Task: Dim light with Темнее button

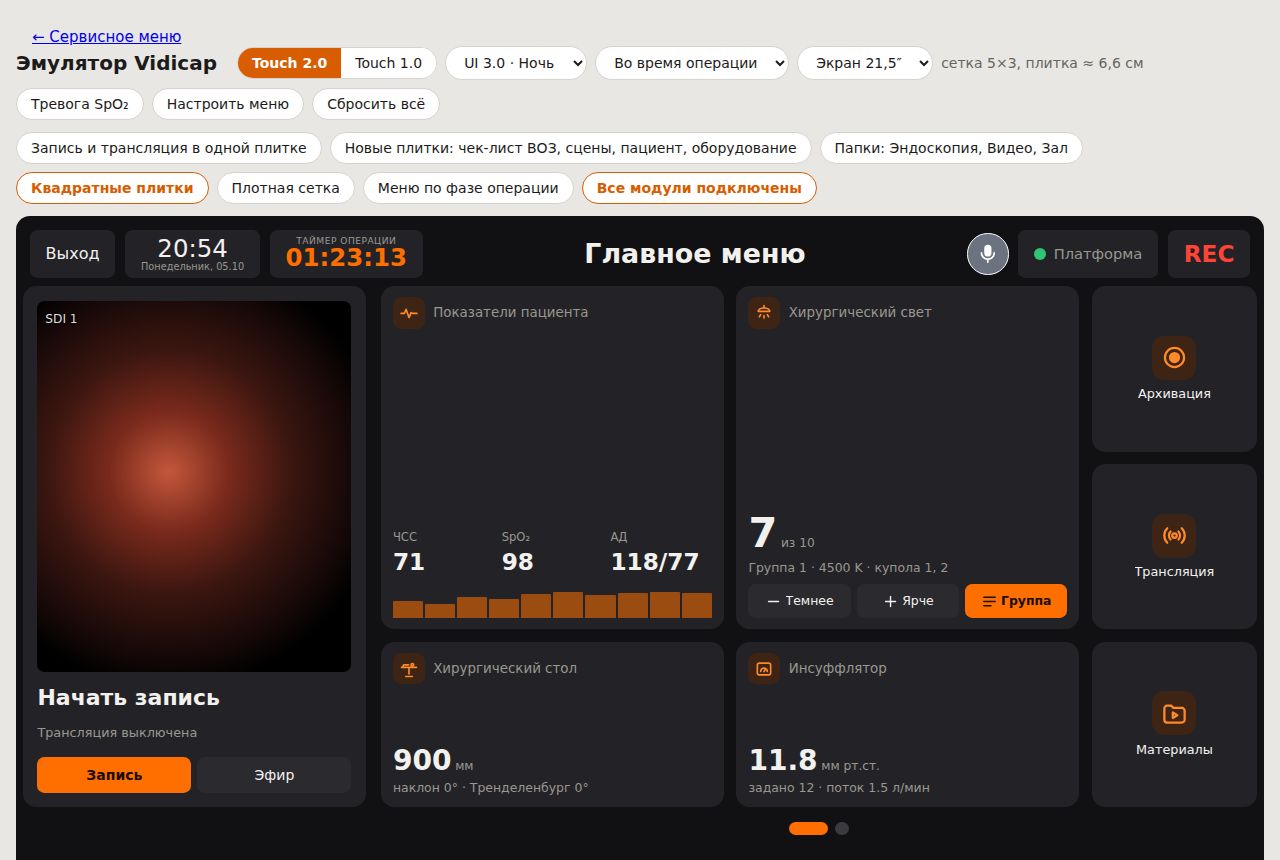Action: 799,601
